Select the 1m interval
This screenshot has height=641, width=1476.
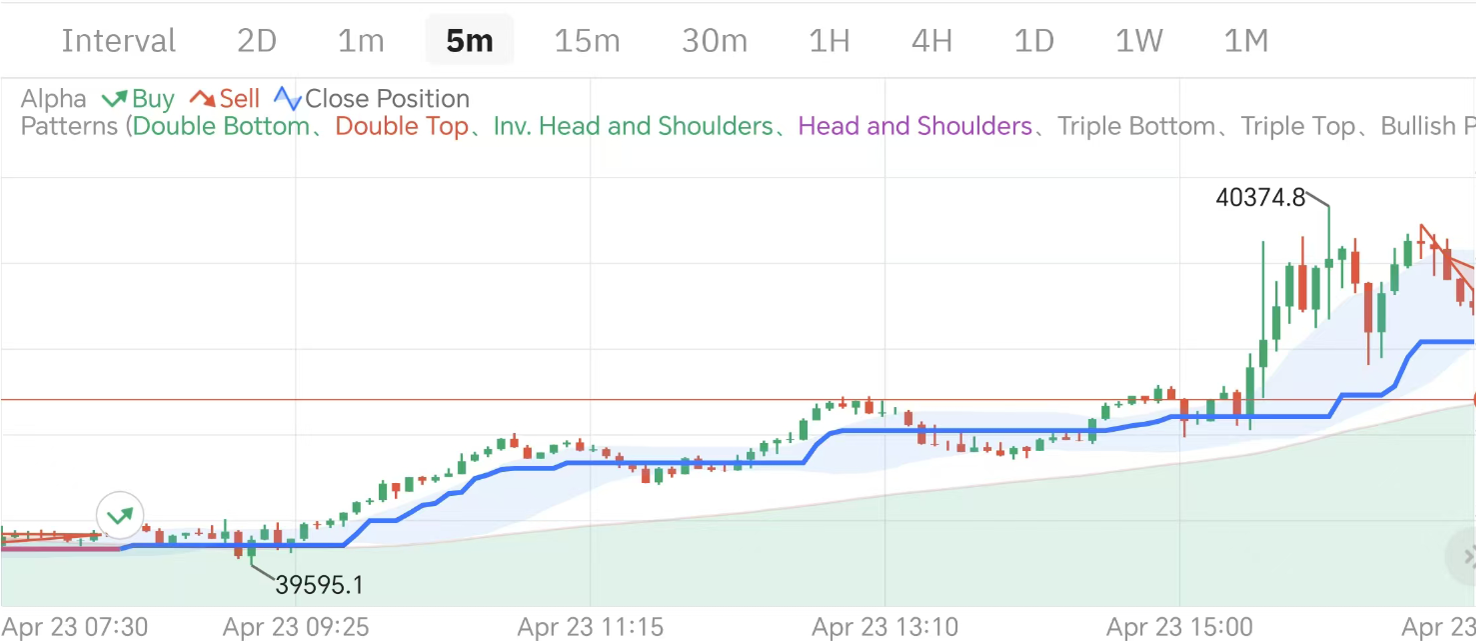click(x=361, y=41)
